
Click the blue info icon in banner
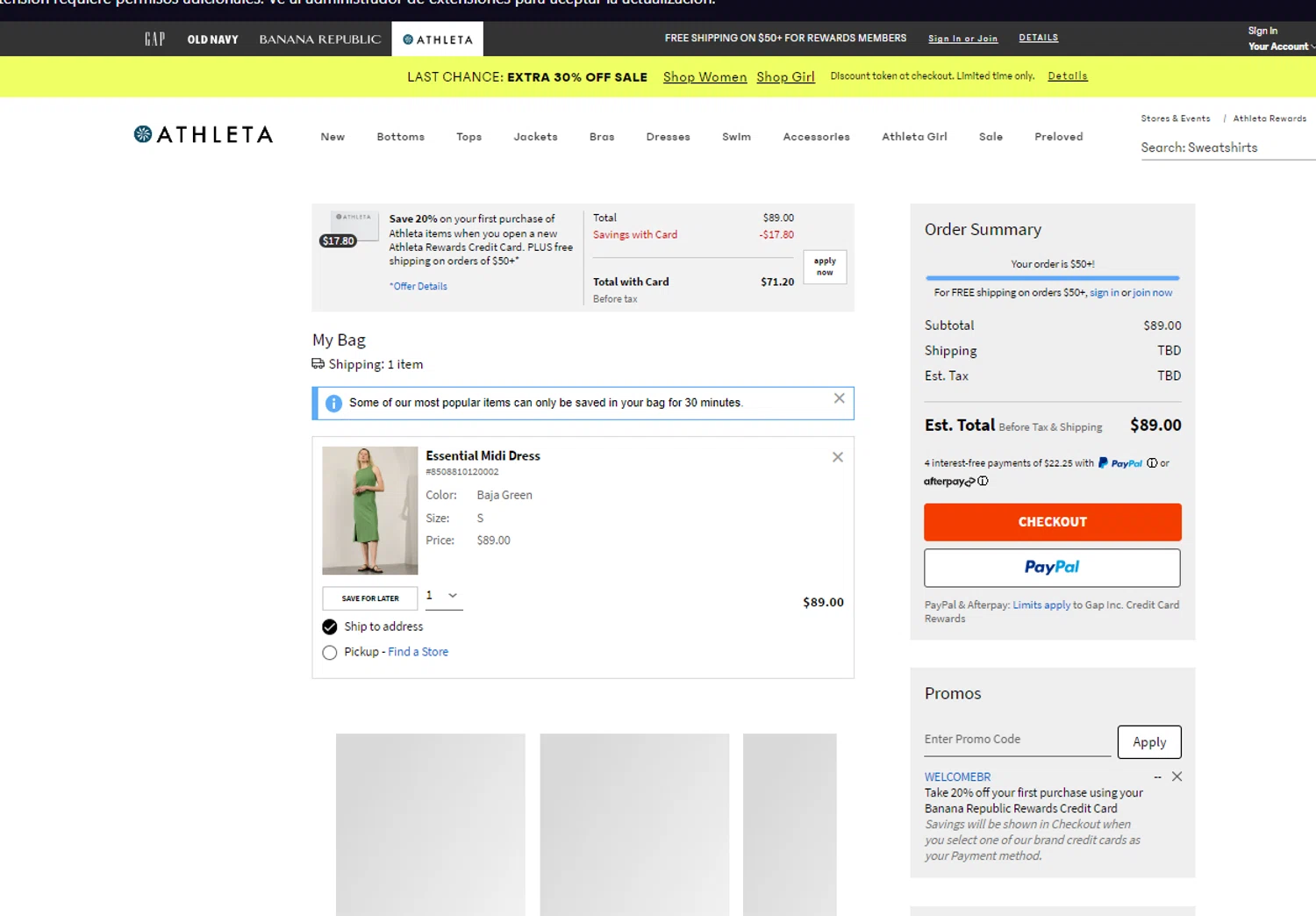333,404
